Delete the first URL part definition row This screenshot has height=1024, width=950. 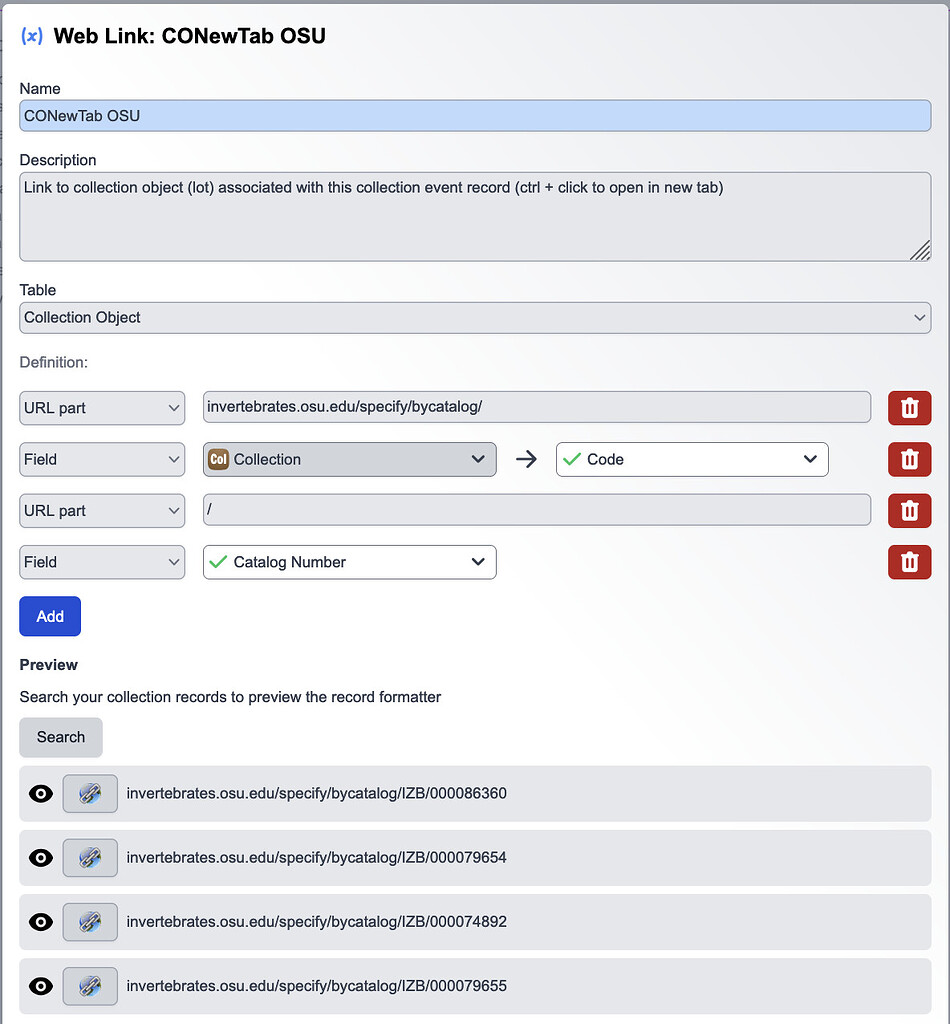(909, 408)
